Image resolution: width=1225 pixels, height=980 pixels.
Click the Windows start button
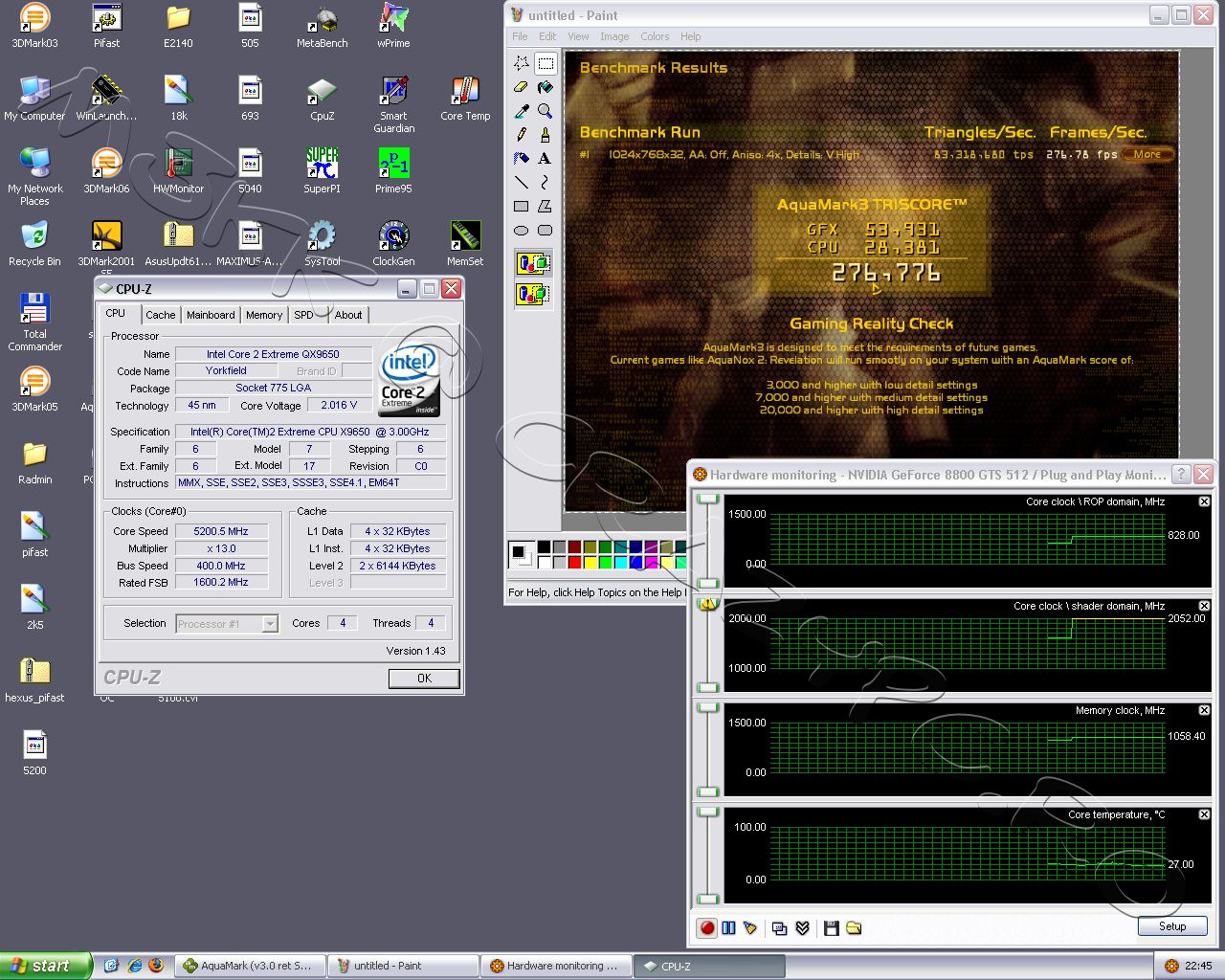pos(46,966)
